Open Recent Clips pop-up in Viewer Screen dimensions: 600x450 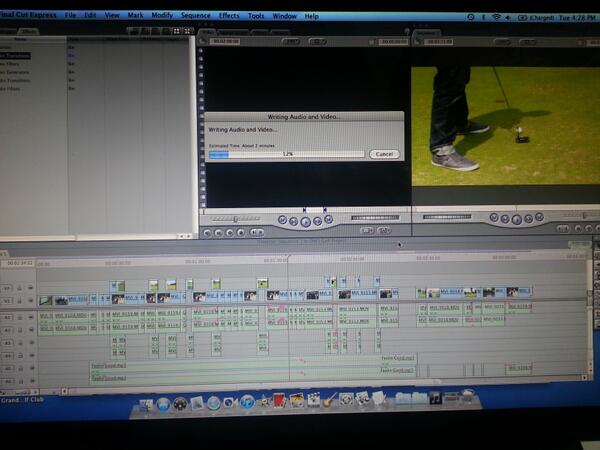(x=367, y=230)
